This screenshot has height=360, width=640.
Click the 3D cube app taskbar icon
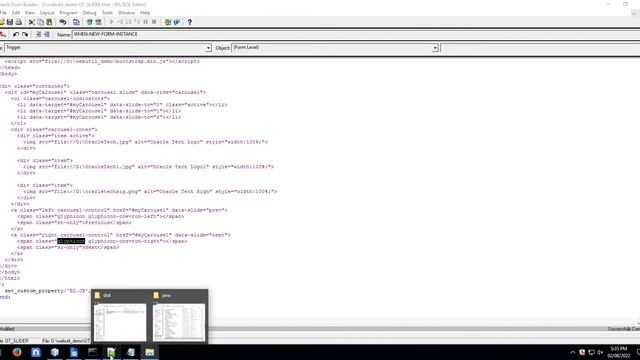coord(55,352)
